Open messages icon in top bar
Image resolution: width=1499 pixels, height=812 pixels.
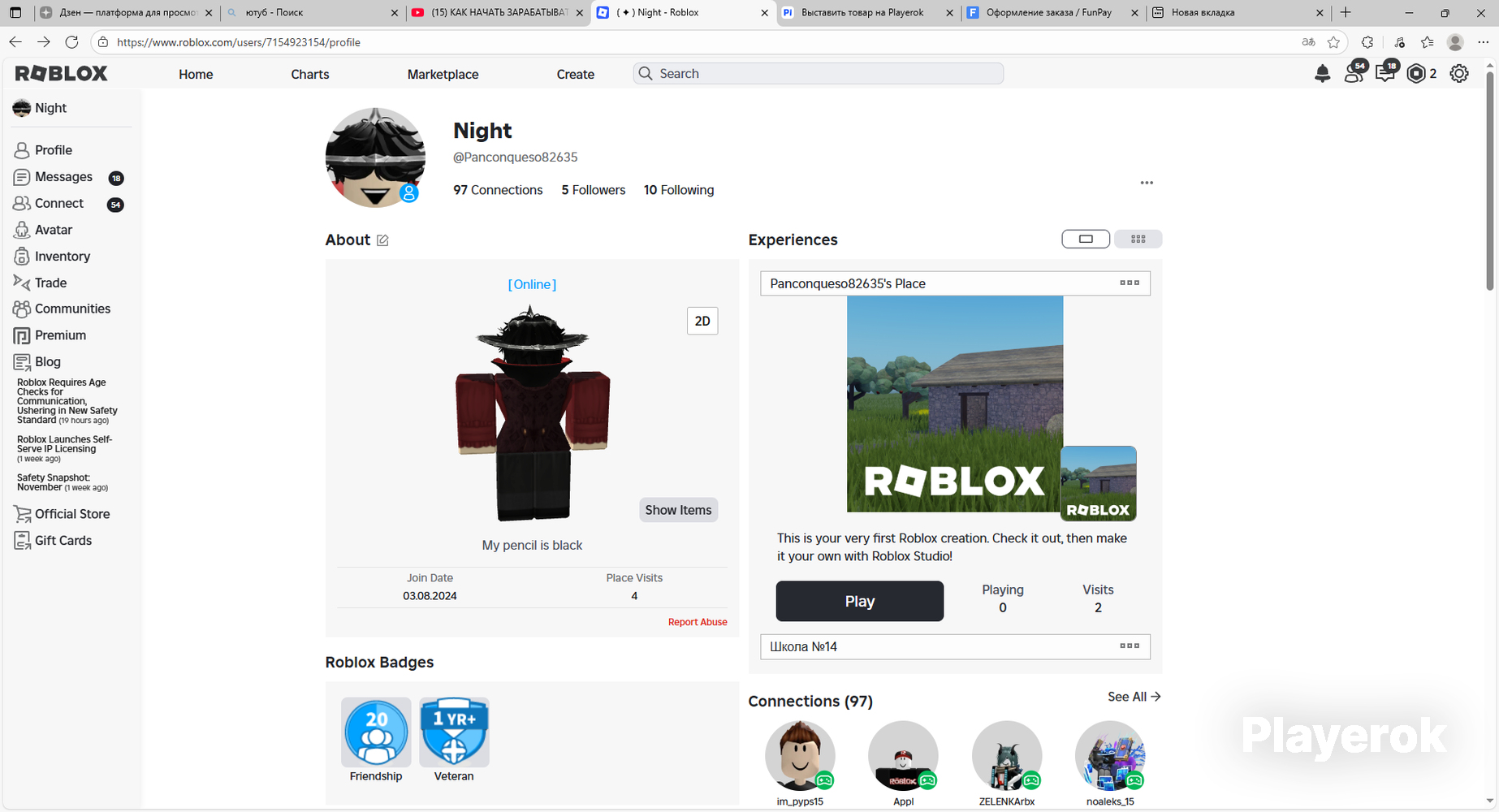(1386, 72)
